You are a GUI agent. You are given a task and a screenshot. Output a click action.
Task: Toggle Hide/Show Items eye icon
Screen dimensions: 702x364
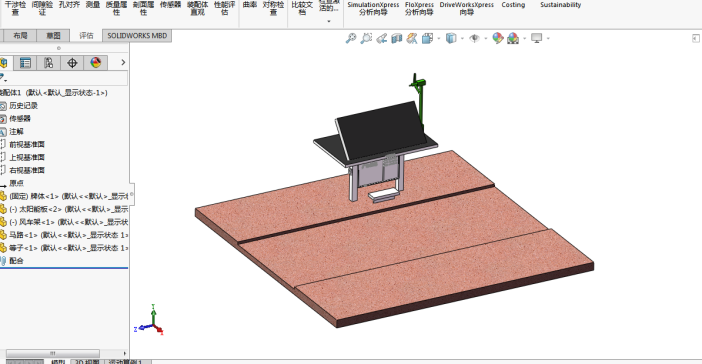475,39
